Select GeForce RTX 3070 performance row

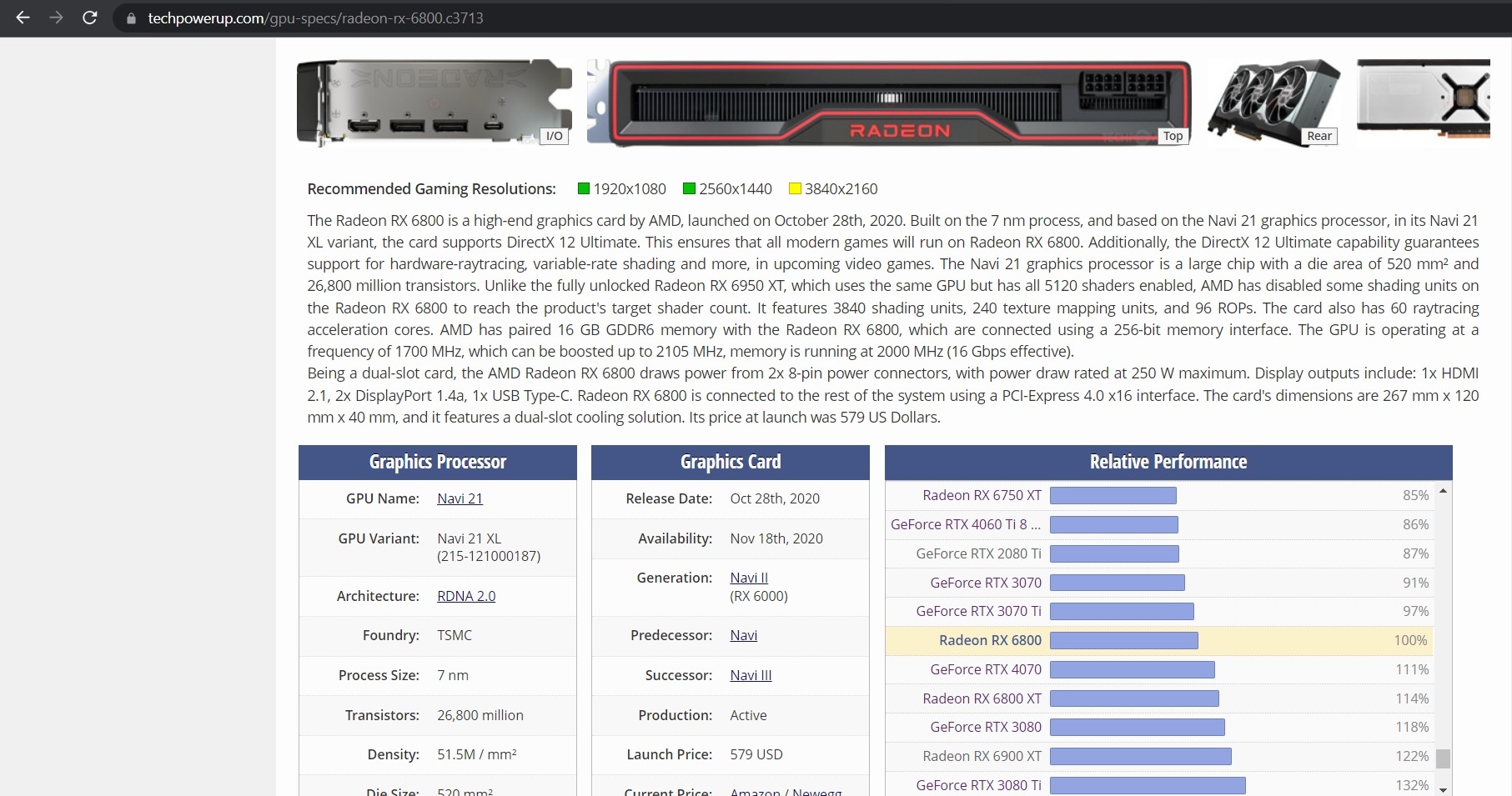pyautogui.click(x=1160, y=583)
